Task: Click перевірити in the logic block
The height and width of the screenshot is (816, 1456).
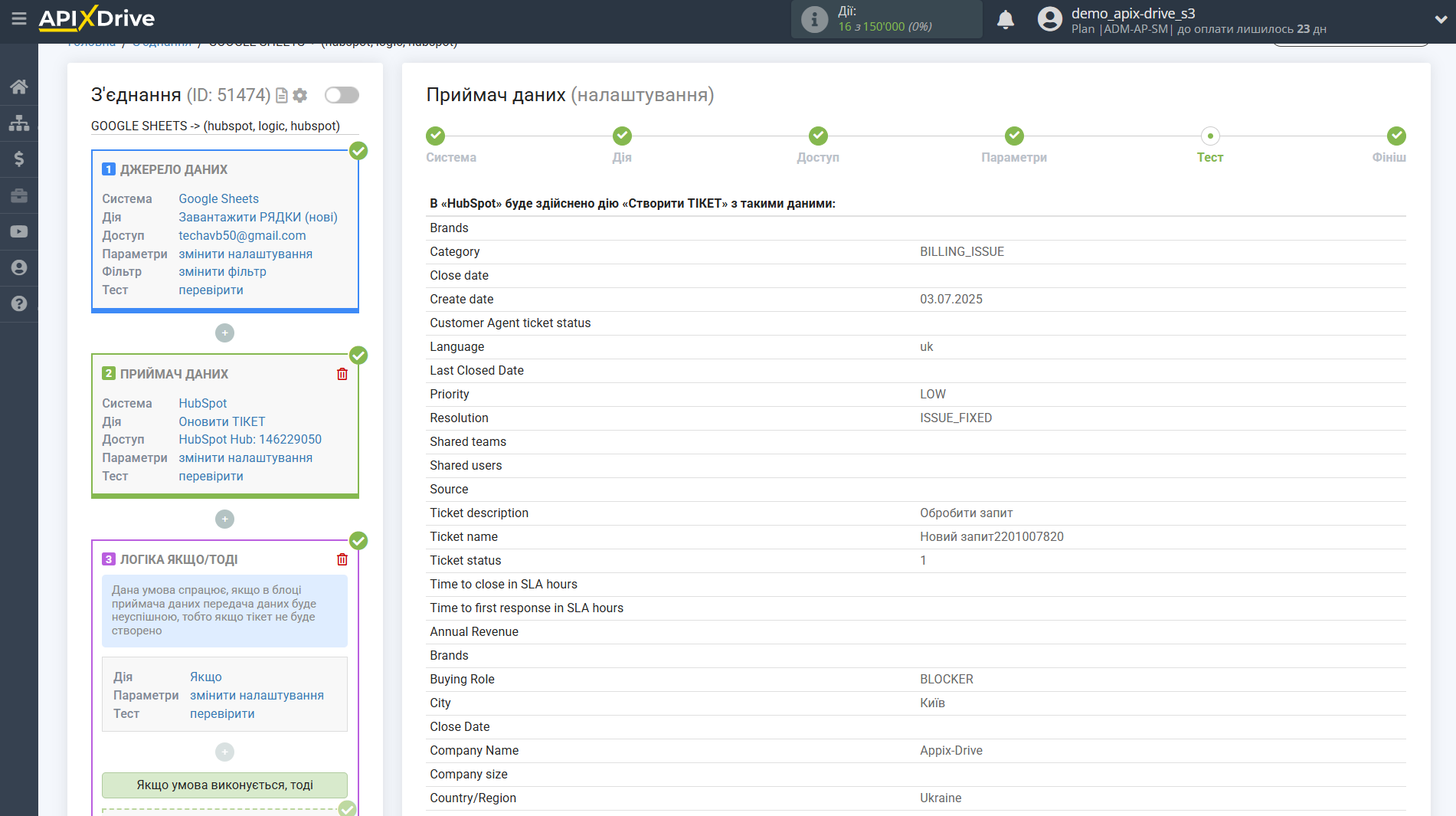Action: click(222, 713)
